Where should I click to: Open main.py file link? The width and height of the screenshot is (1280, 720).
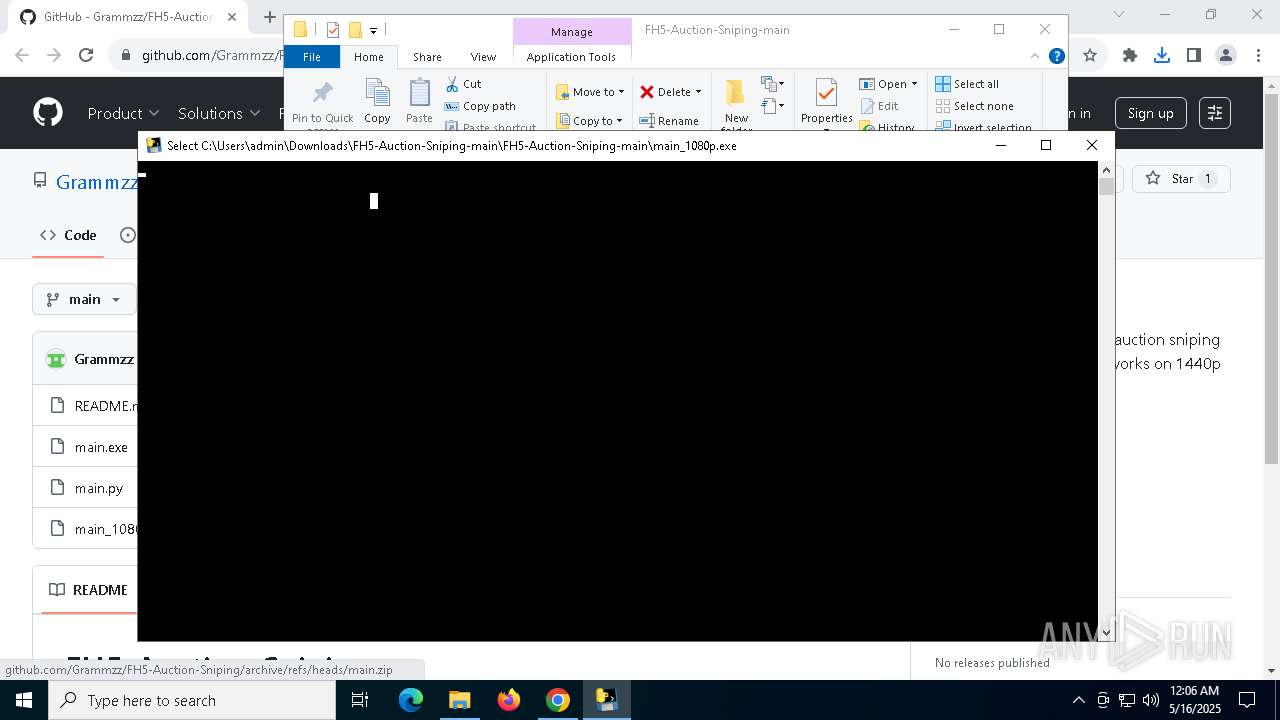99,488
